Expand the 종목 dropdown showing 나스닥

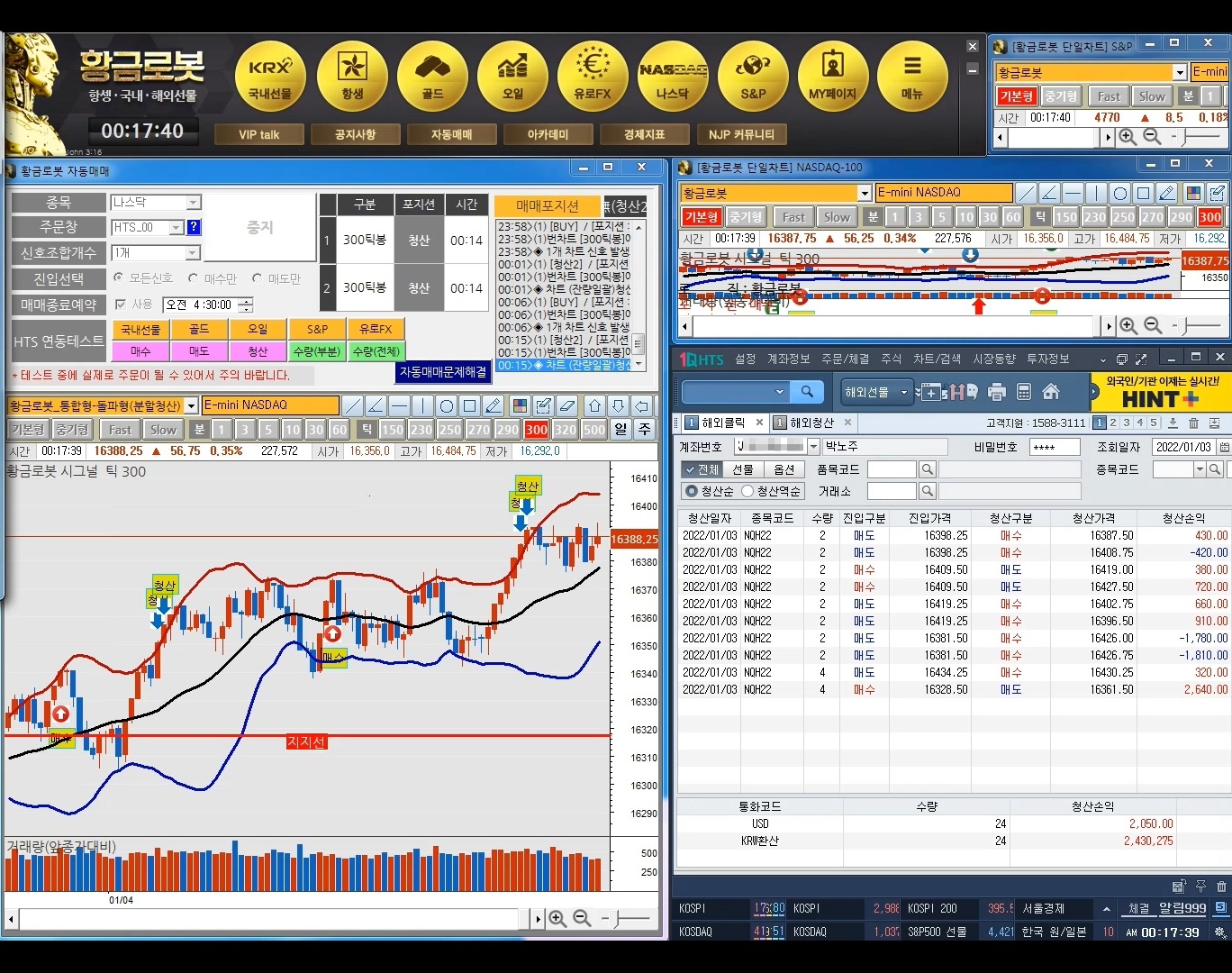(x=194, y=203)
